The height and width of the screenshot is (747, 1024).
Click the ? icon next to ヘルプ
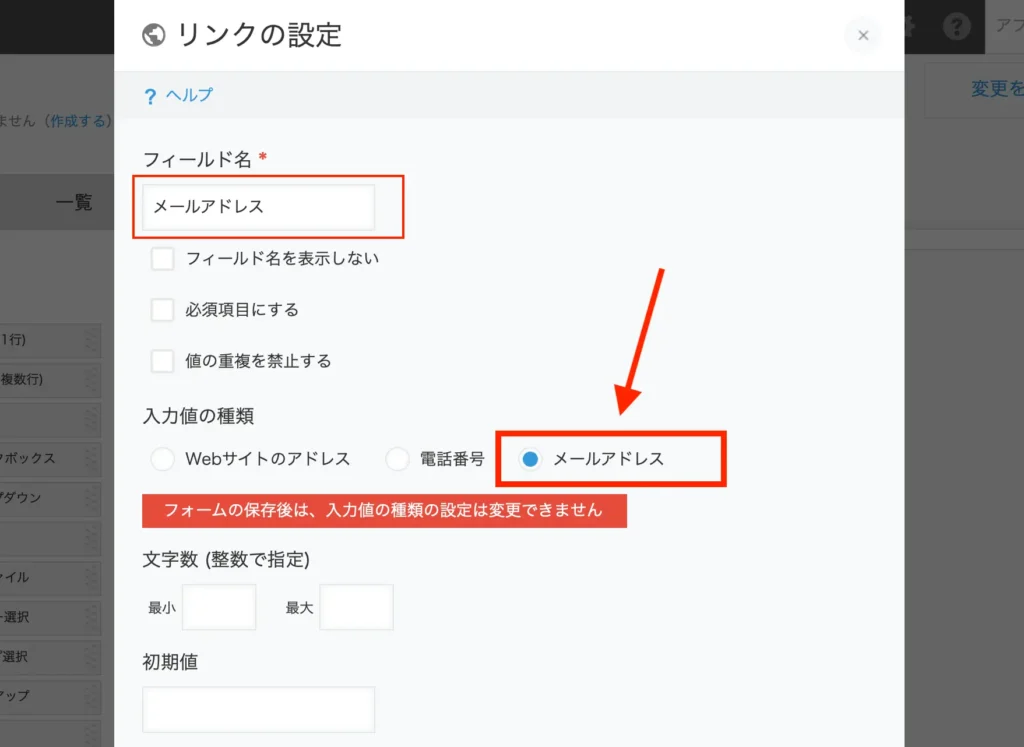tap(151, 93)
